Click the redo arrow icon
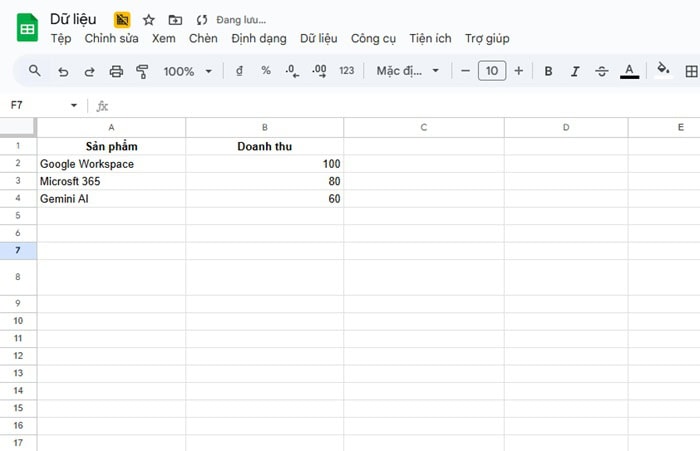 [89, 71]
